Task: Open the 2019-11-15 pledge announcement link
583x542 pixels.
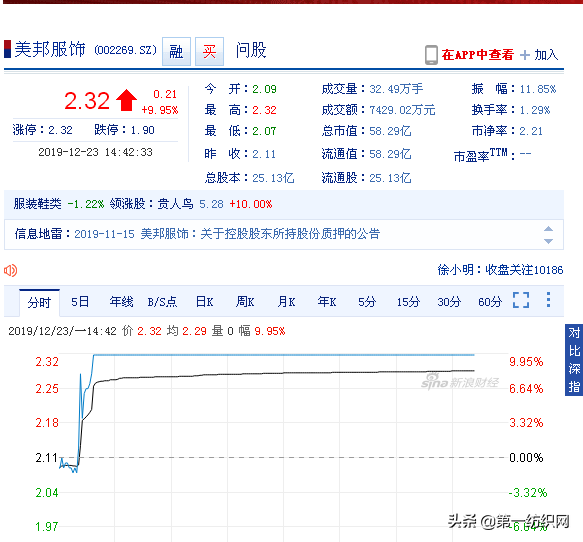Action: (x=227, y=234)
